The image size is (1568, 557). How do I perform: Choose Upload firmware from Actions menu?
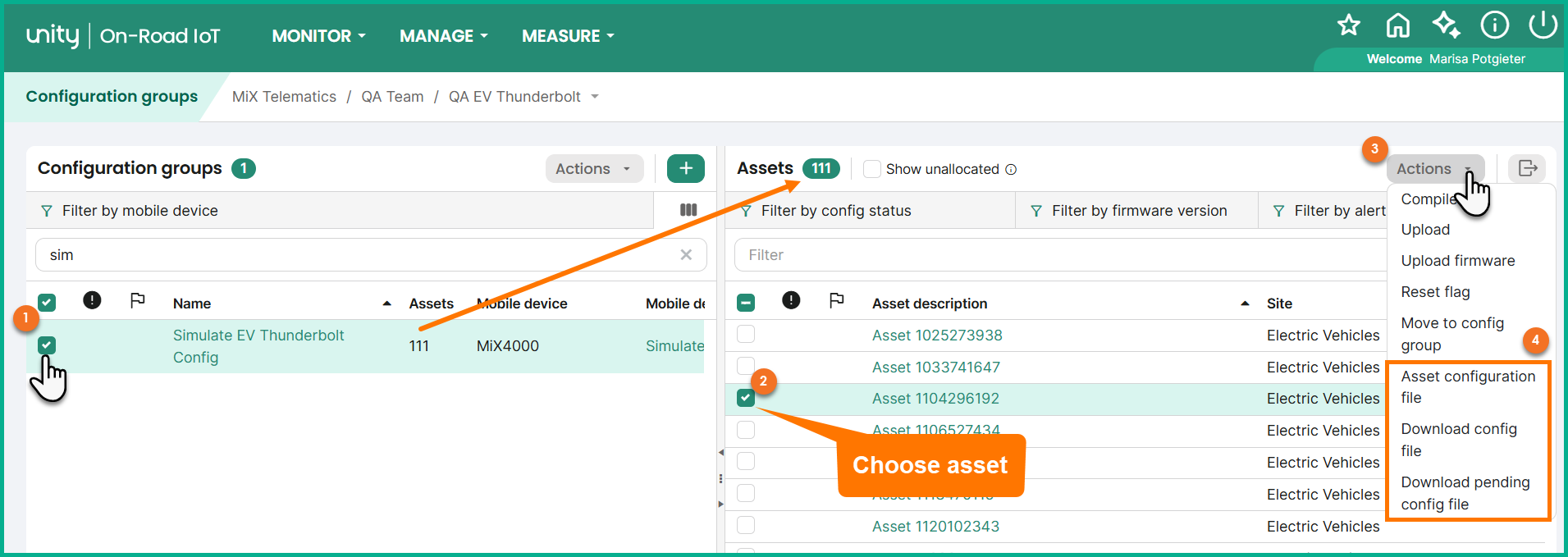coord(1458,261)
